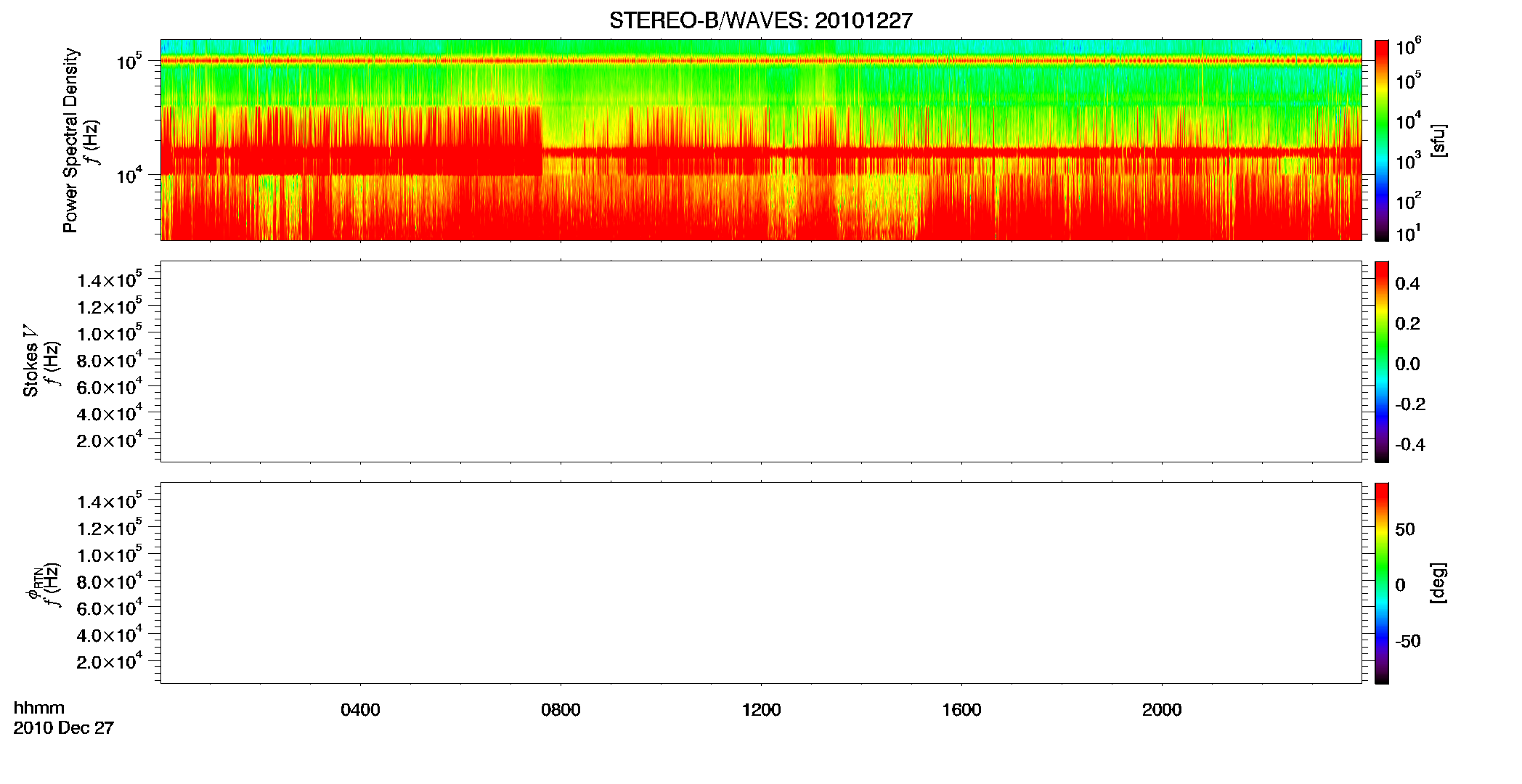The image size is (1522, 784).
Task: Click the 2010 Dec 27 date label
Action: pyautogui.click(x=64, y=728)
